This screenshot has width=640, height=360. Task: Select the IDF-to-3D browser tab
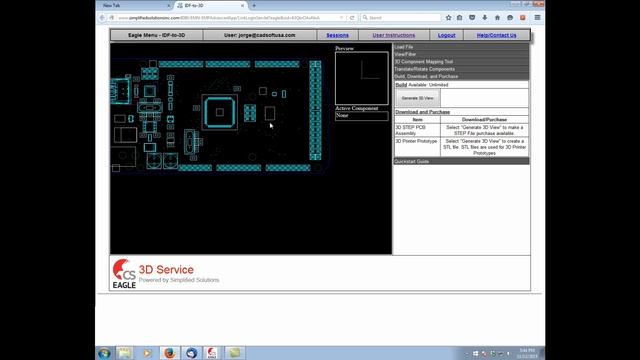coord(210,6)
